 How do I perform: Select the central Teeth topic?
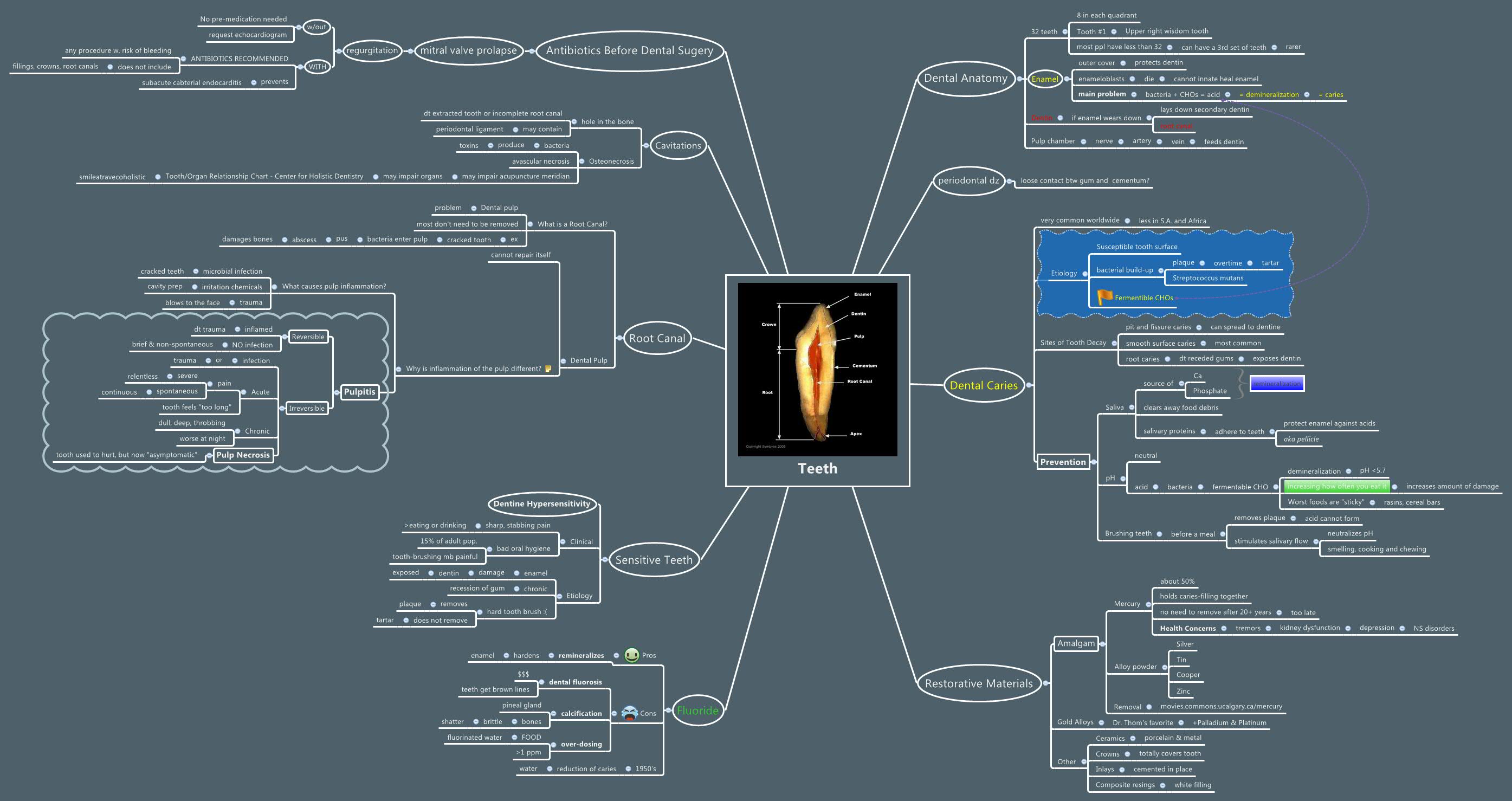(x=817, y=468)
